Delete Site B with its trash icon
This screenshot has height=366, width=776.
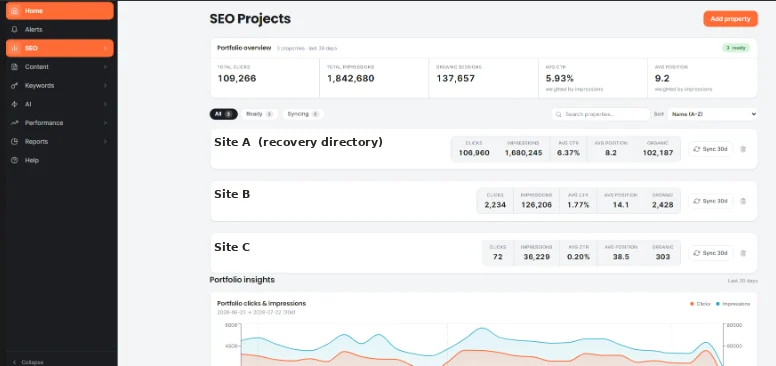(743, 201)
